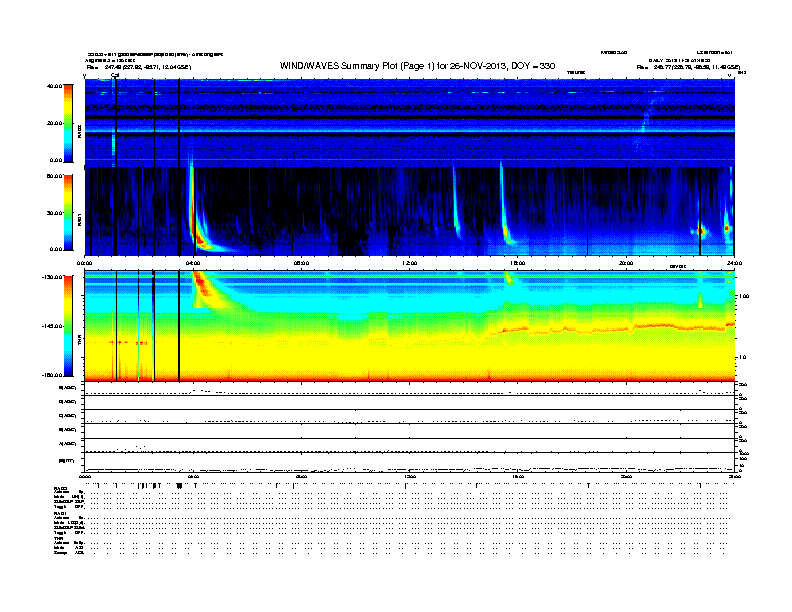Click the 26-NOV-2013 date in the title
Image resolution: width=792 pixels, height=612 pixels.
[478, 66]
